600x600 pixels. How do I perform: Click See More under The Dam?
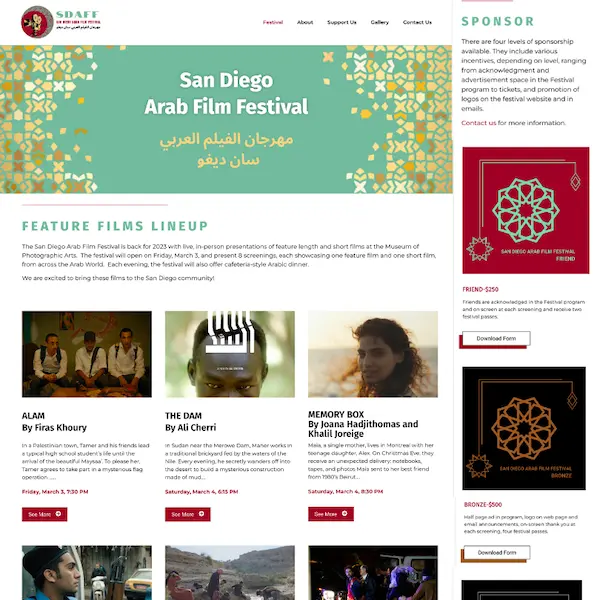(x=188, y=514)
